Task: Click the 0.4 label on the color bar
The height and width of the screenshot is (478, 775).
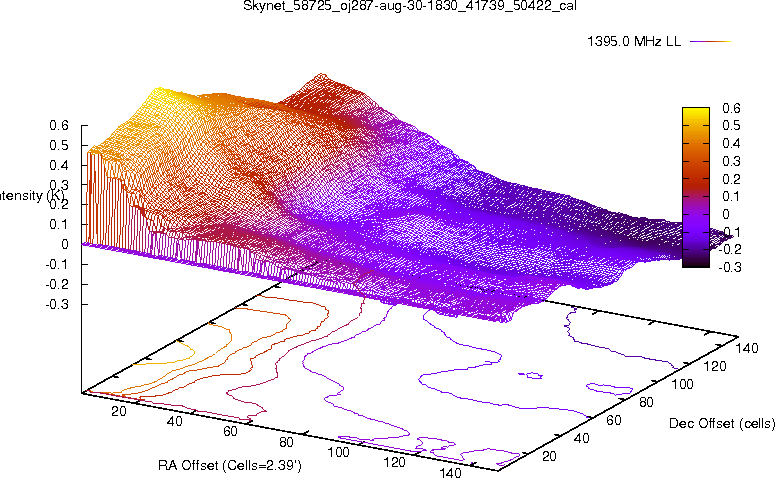Action: 731,143
